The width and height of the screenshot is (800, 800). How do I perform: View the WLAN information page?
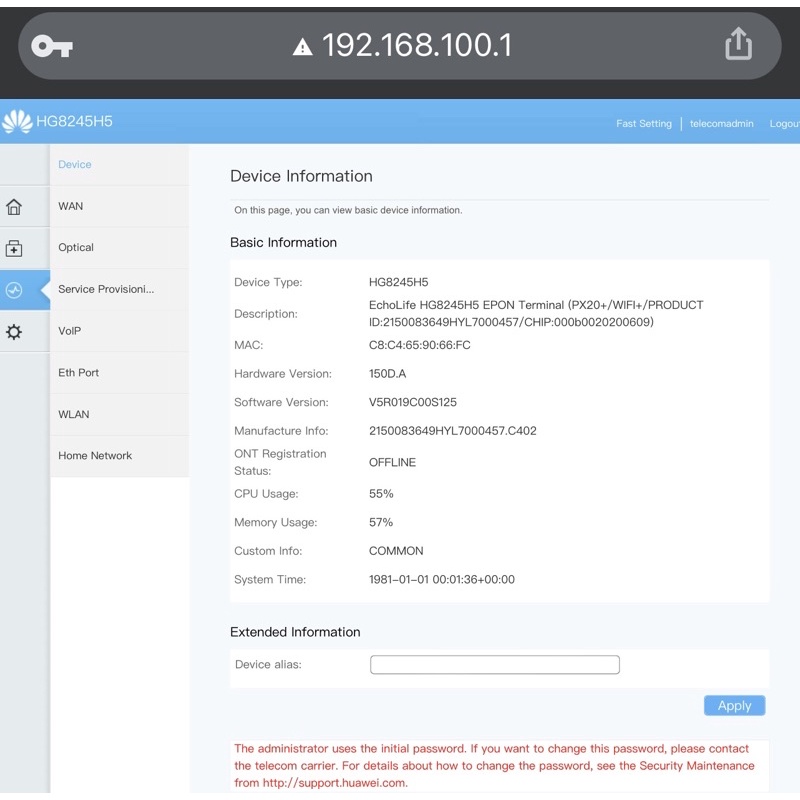[74, 414]
